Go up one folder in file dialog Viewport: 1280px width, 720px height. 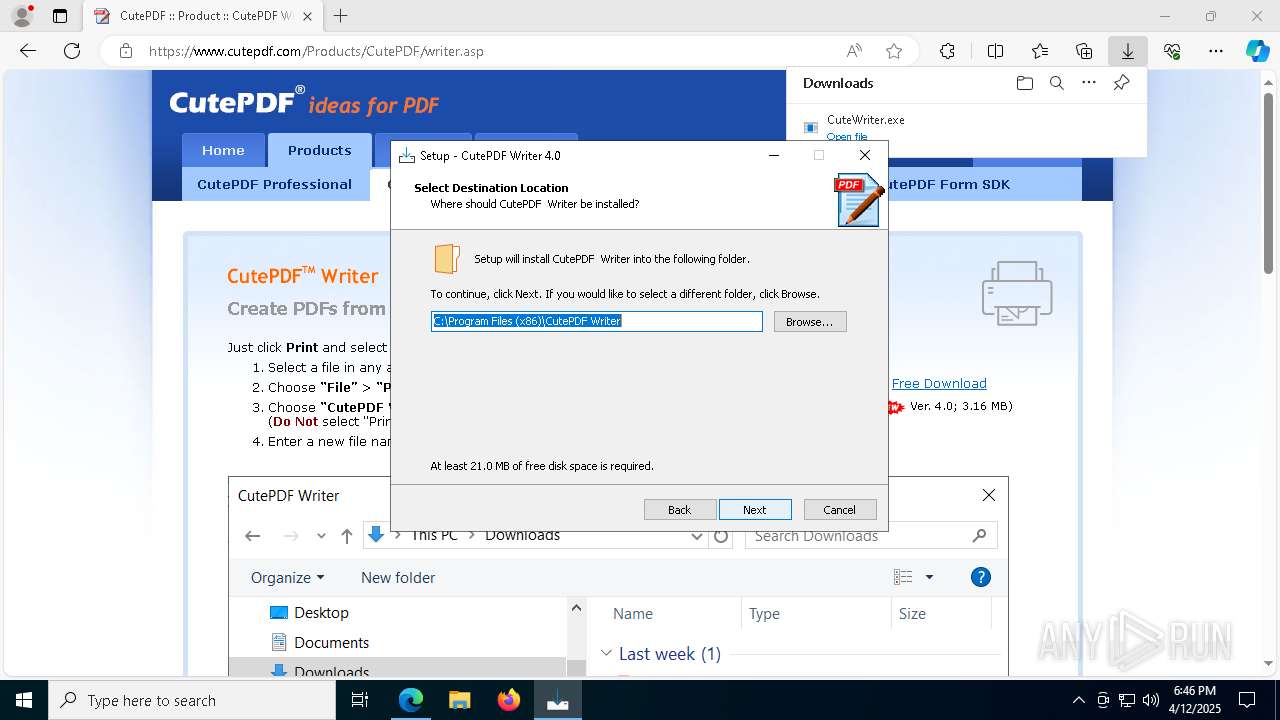point(347,536)
